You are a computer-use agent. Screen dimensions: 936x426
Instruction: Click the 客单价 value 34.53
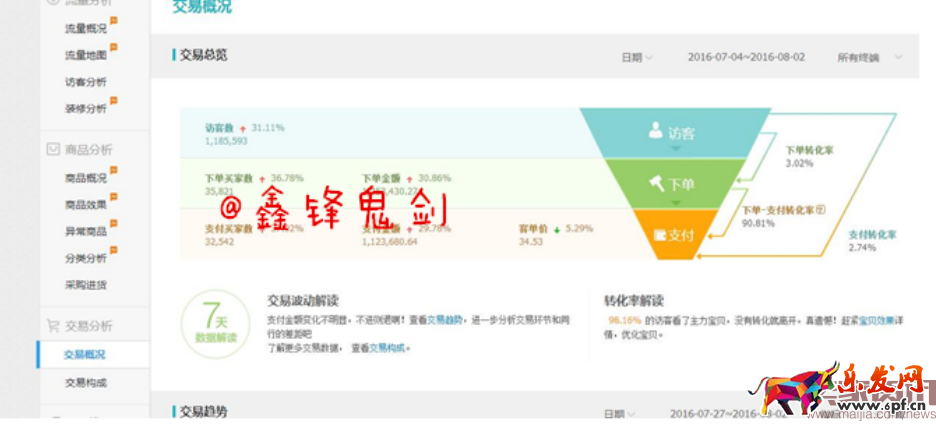pyautogui.click(x=531, y=242)
